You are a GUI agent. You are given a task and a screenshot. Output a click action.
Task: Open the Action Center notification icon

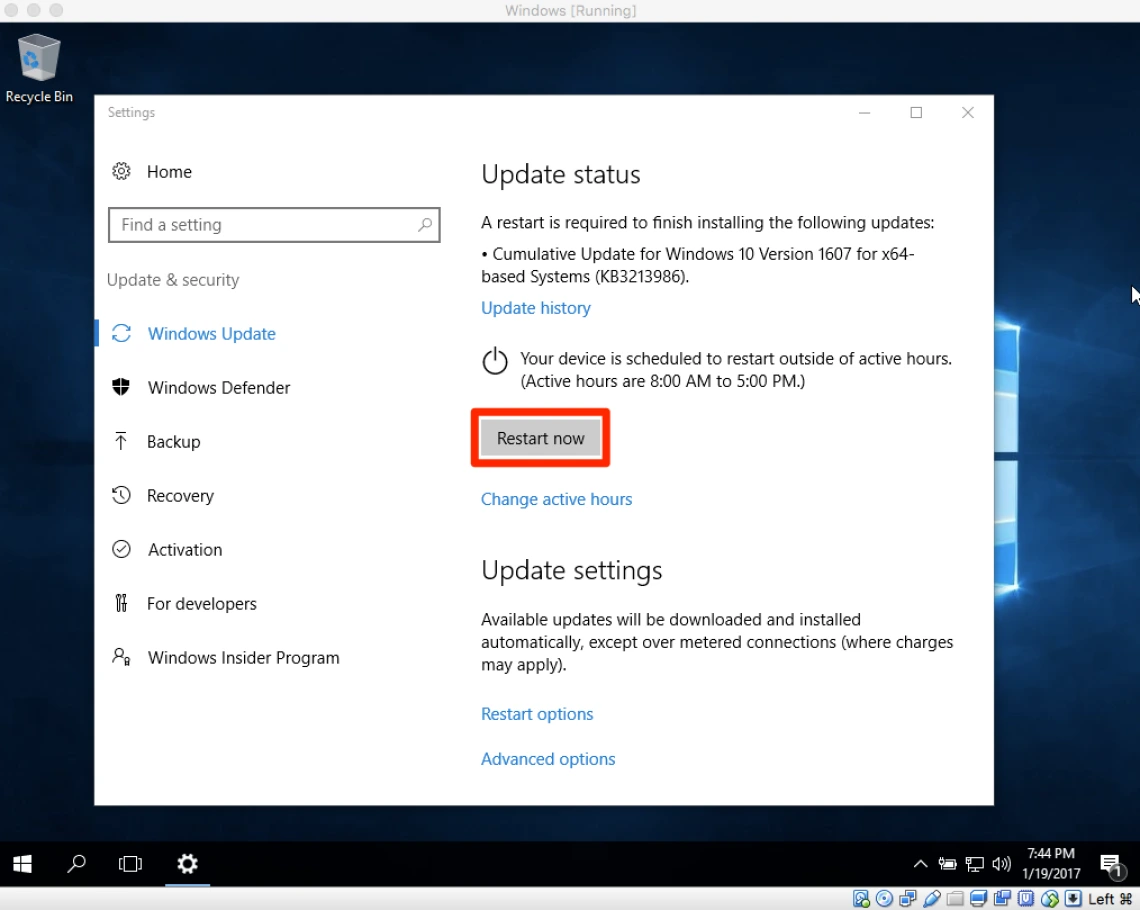click(1112, 866)
